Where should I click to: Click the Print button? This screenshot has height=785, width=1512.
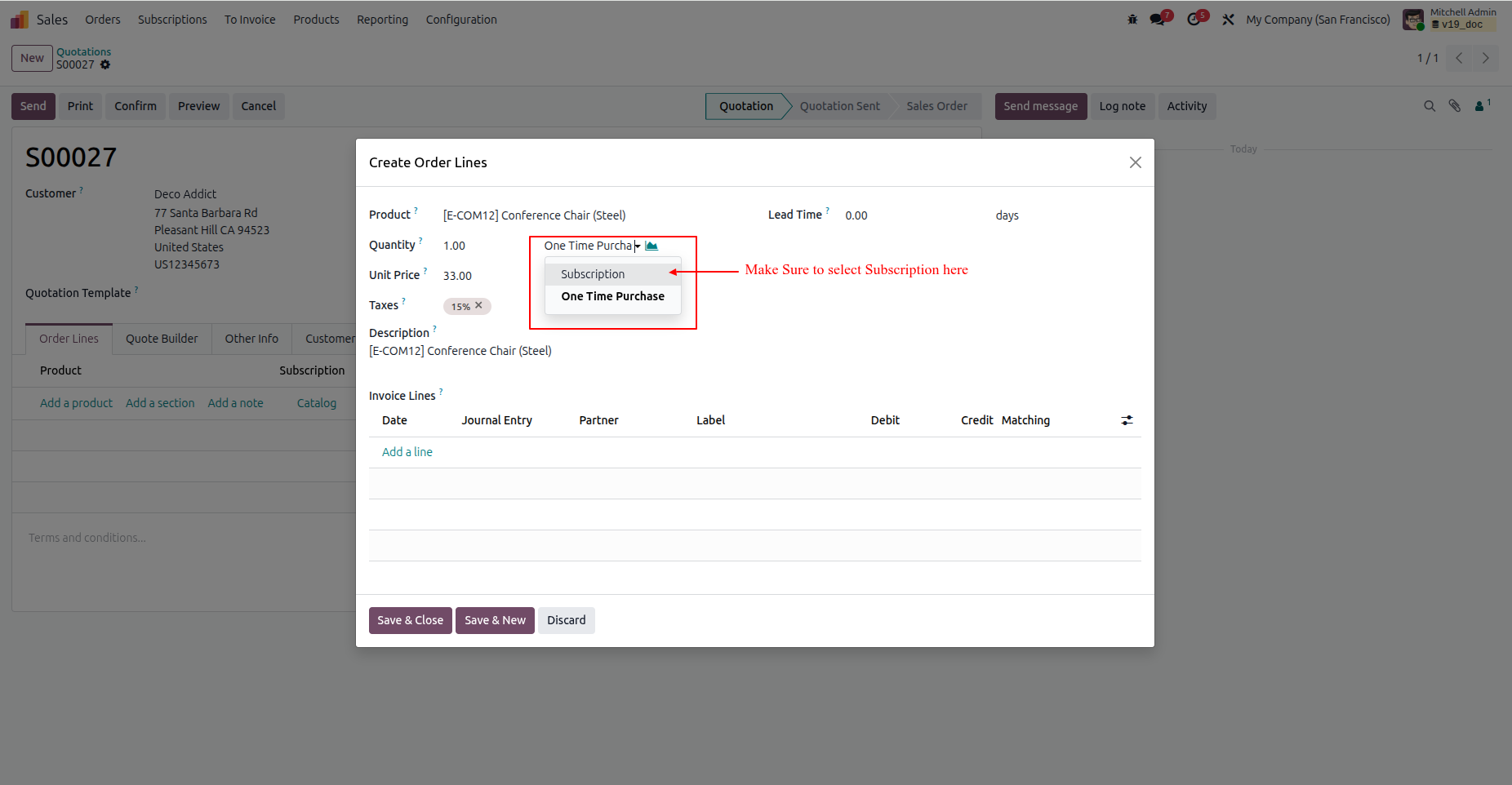pos(80,106)
